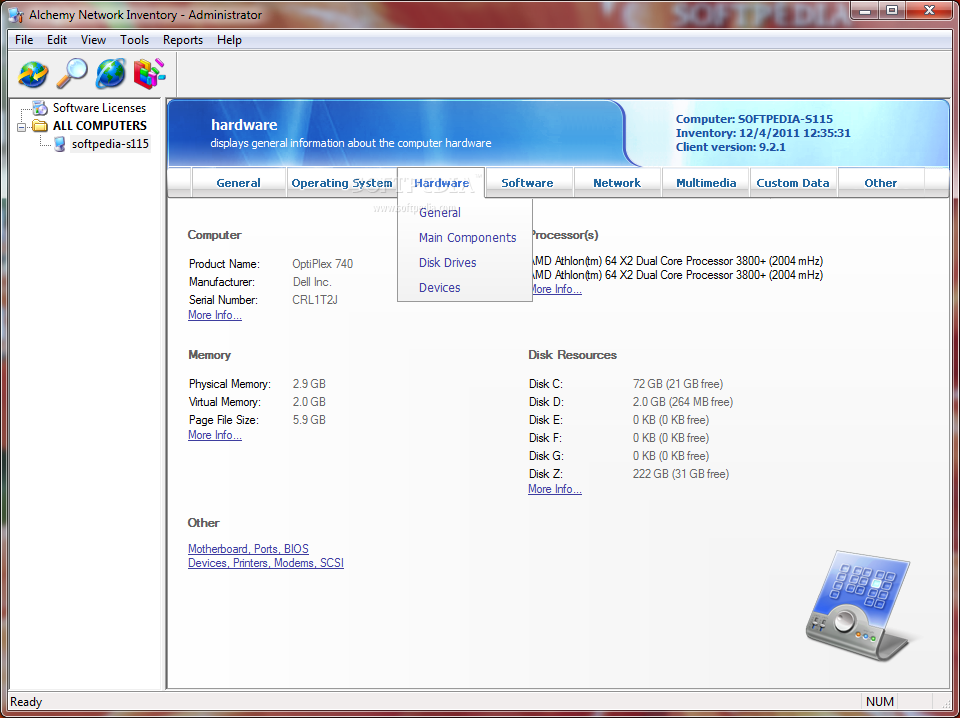Click Disk C value 72 GB
Screen dimensions: 960x718
pos(678,384)
